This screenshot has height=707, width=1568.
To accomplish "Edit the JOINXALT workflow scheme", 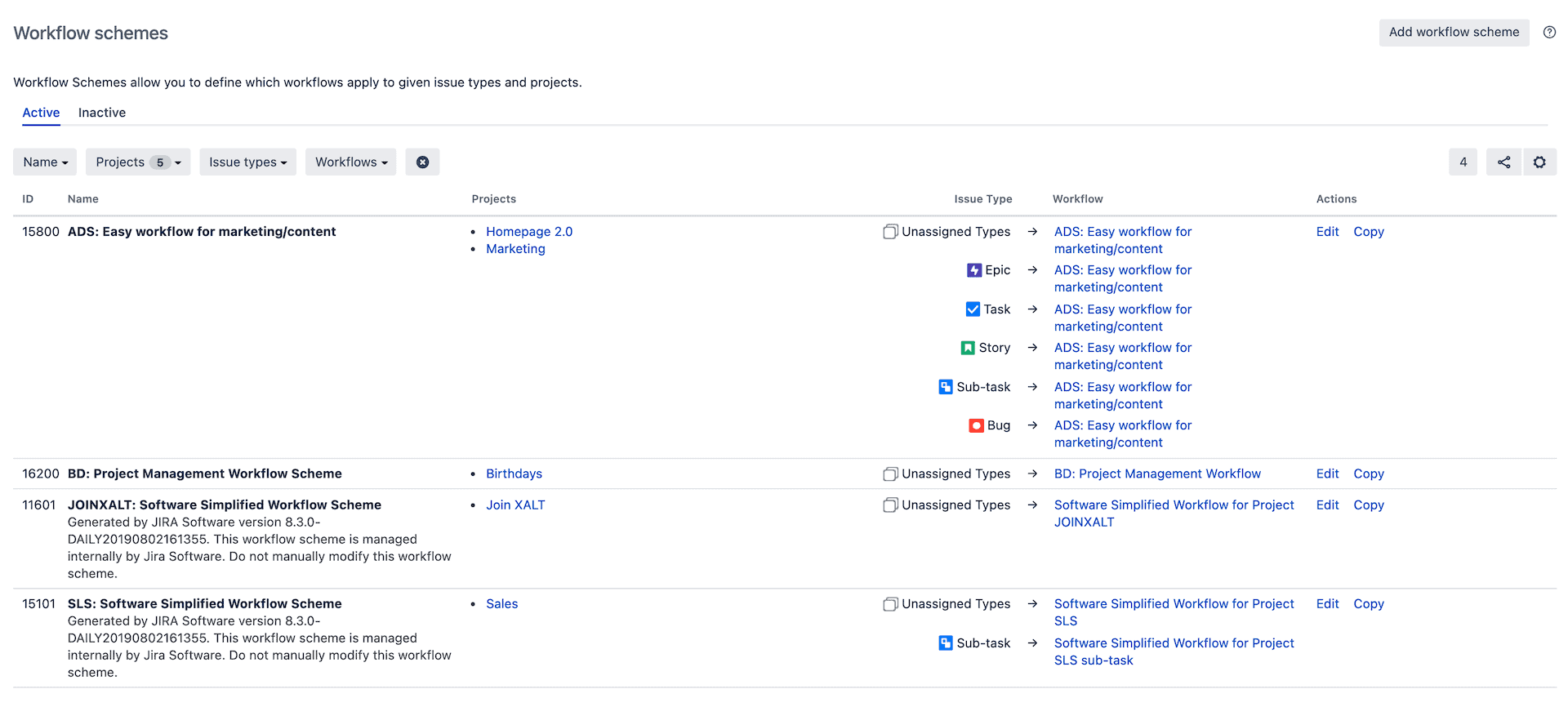I will (1327, 505).
